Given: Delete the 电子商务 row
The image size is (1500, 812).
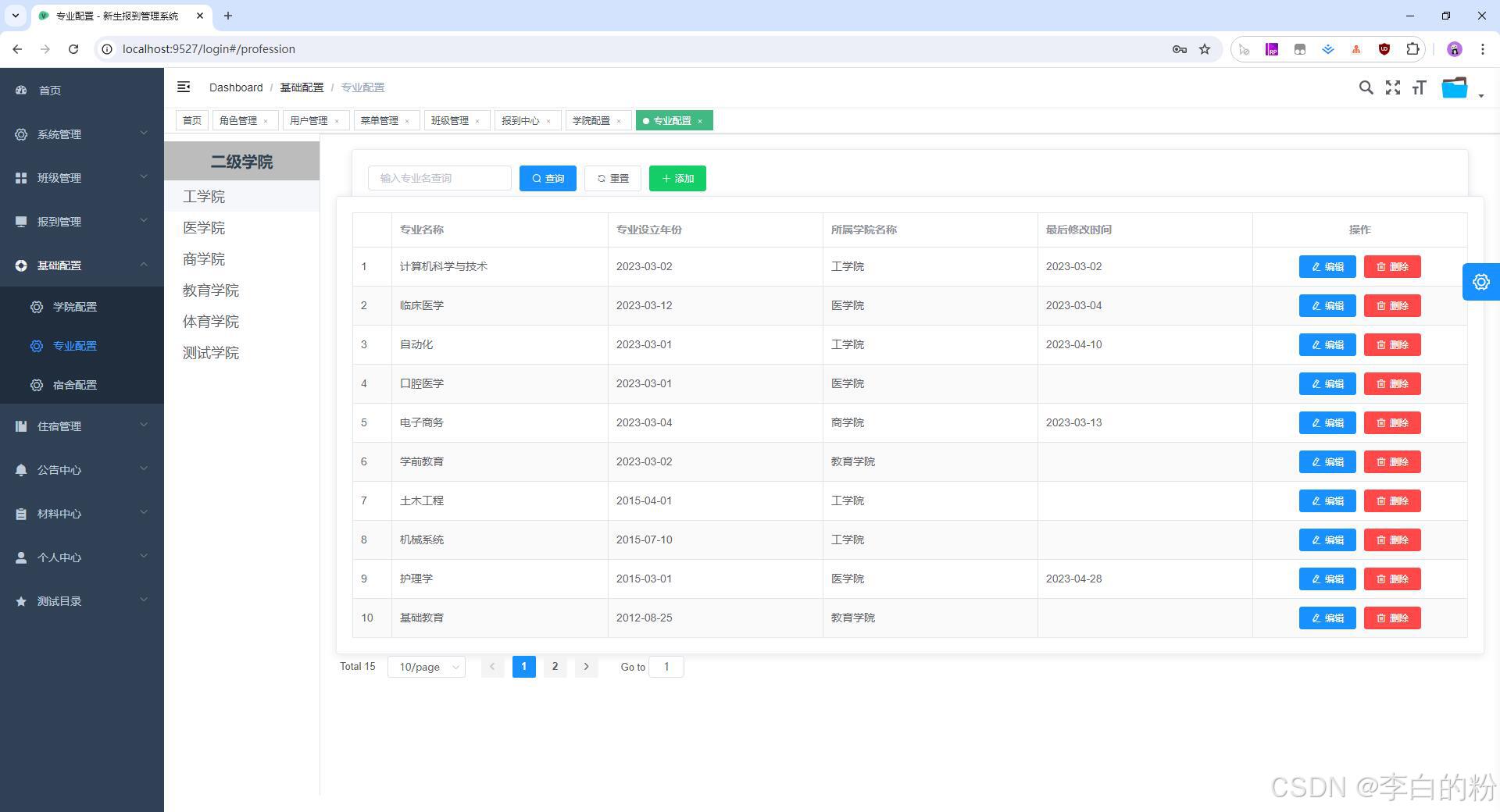Looking at the screenshot, I should tap(1392, 422).
